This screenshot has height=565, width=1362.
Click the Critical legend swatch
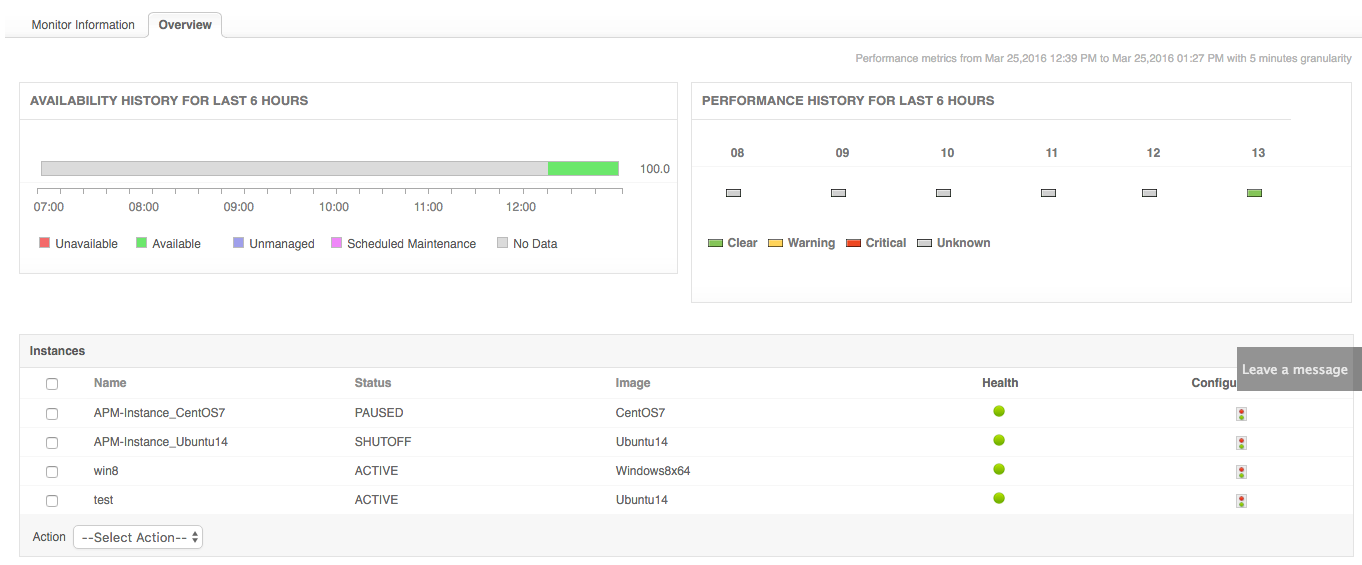(853, 243)
